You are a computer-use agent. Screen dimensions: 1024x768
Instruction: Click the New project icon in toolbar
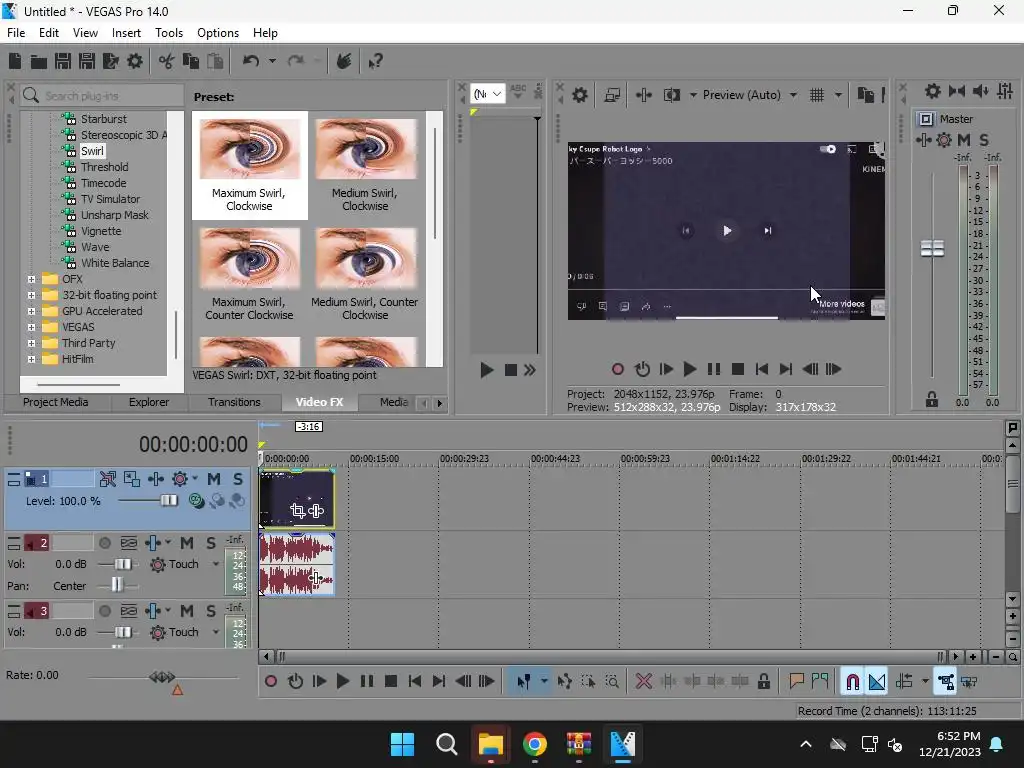(14, 61)
